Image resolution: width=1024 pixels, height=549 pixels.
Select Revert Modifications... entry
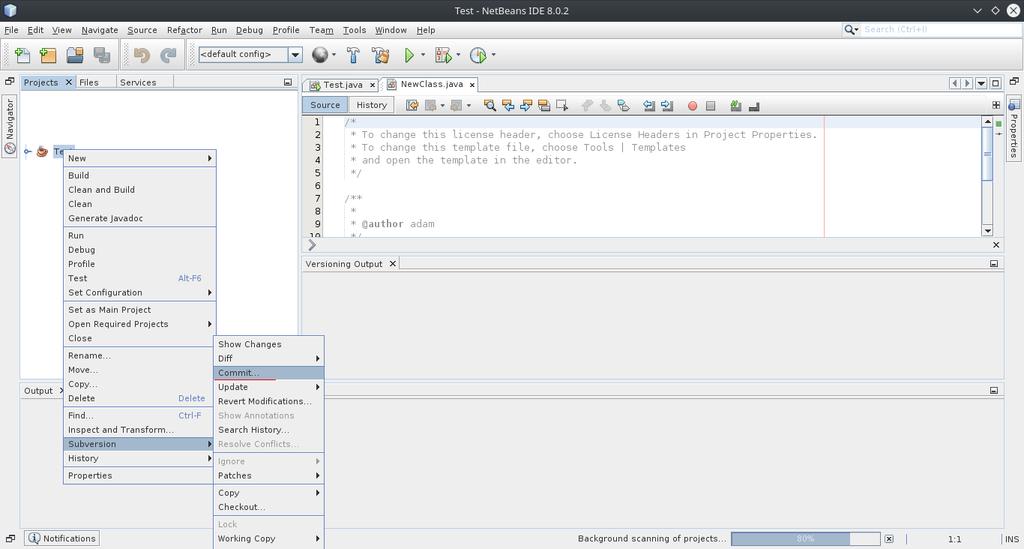tap(268, 401)
